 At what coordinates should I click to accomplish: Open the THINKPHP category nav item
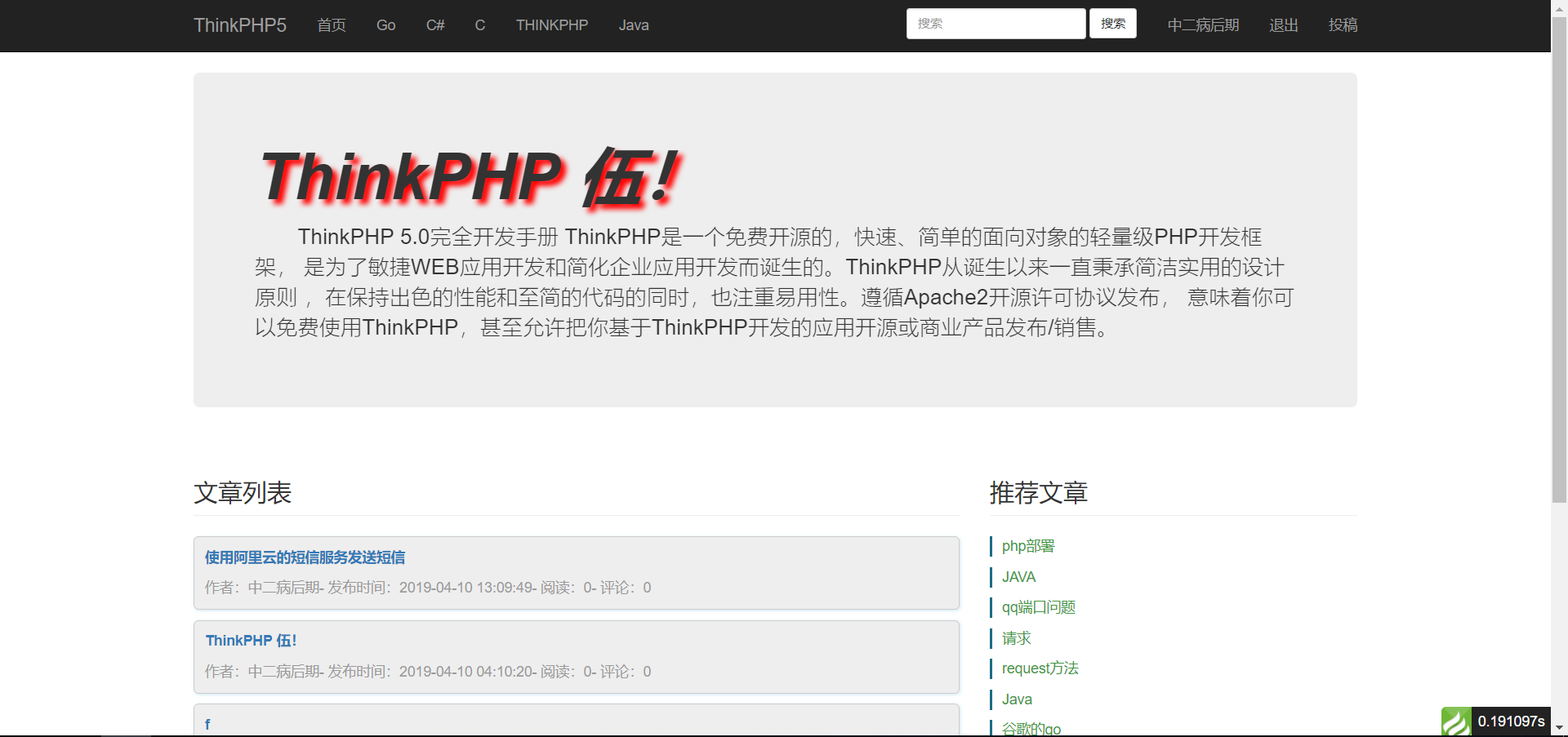coord(552,25)
